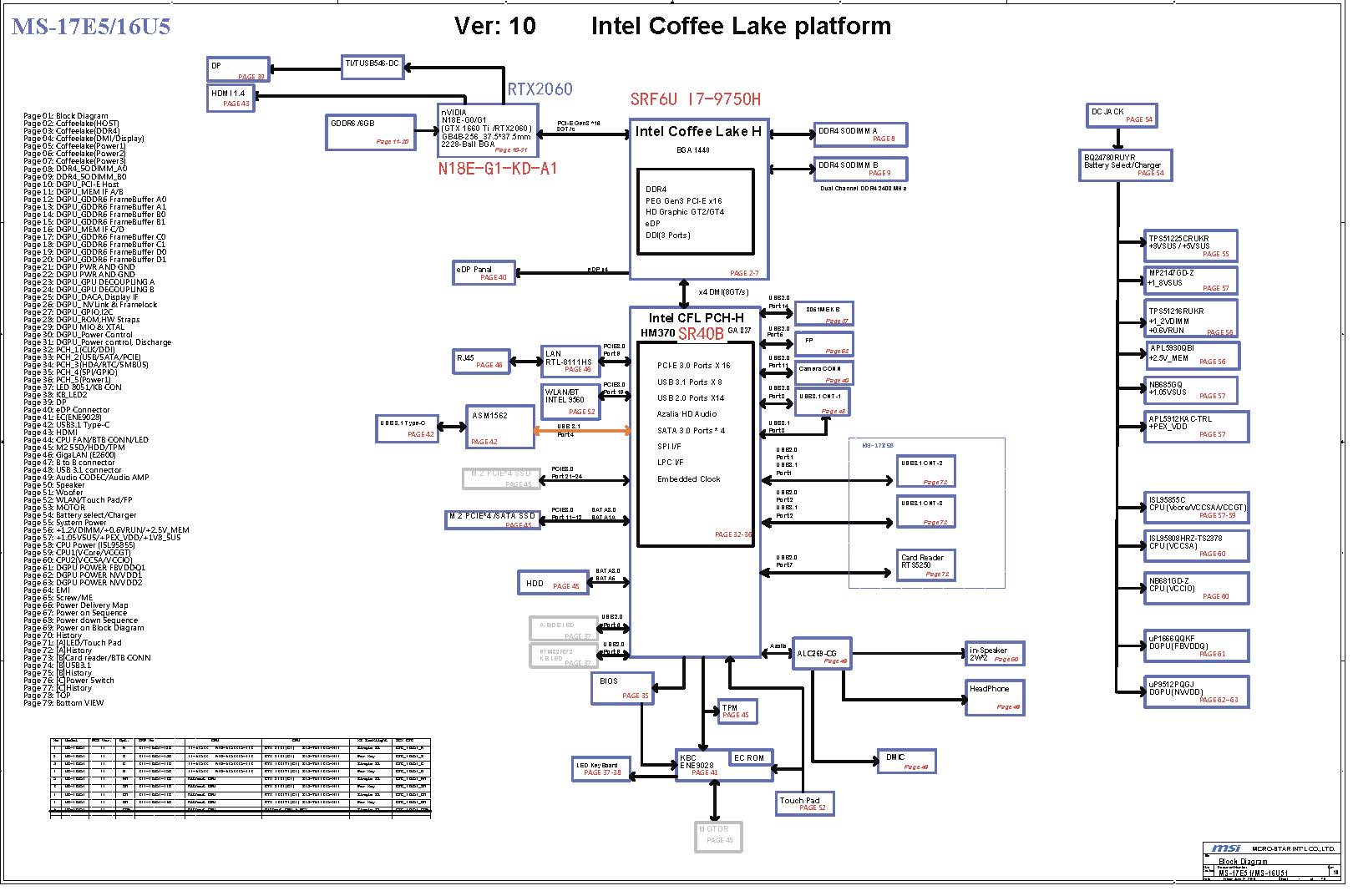Select the eDP Panel block

483,273
